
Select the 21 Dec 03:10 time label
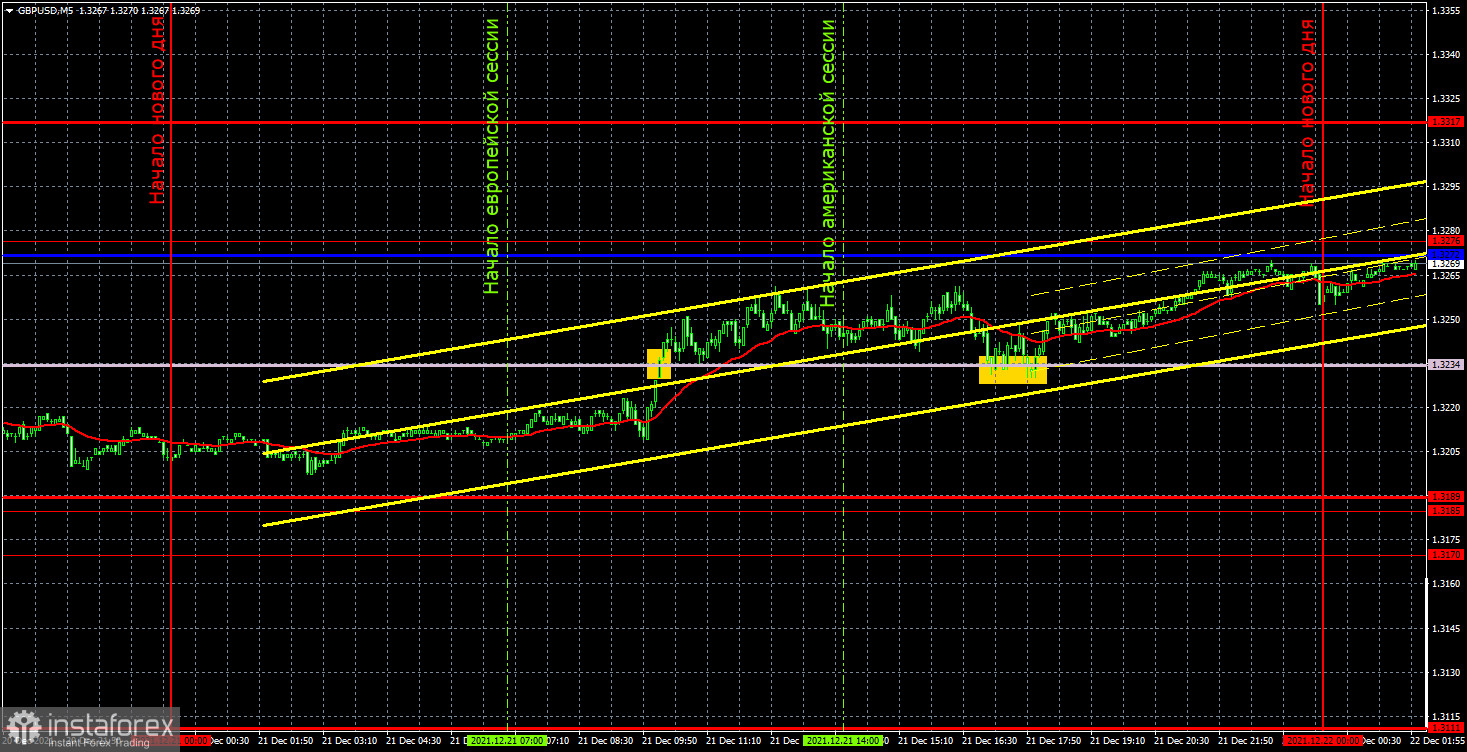[350, 741]
